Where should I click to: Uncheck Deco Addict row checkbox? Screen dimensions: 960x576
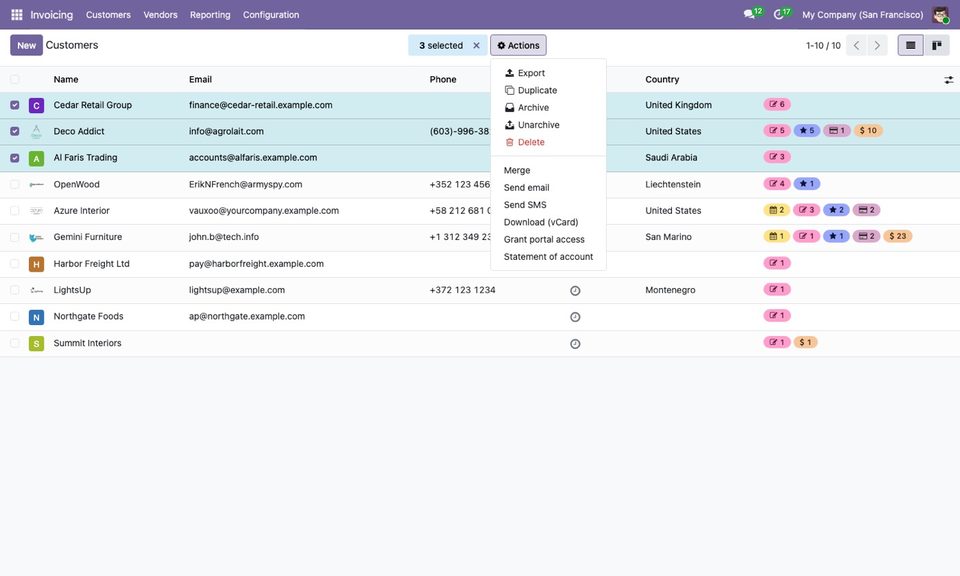pos(15,132)
